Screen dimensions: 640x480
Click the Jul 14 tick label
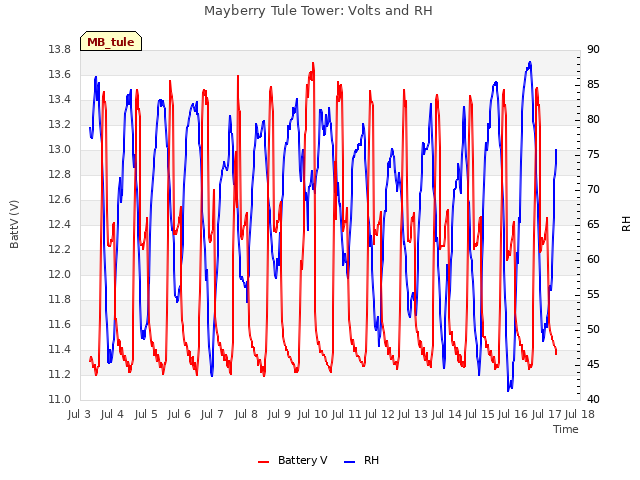point(446,414)
